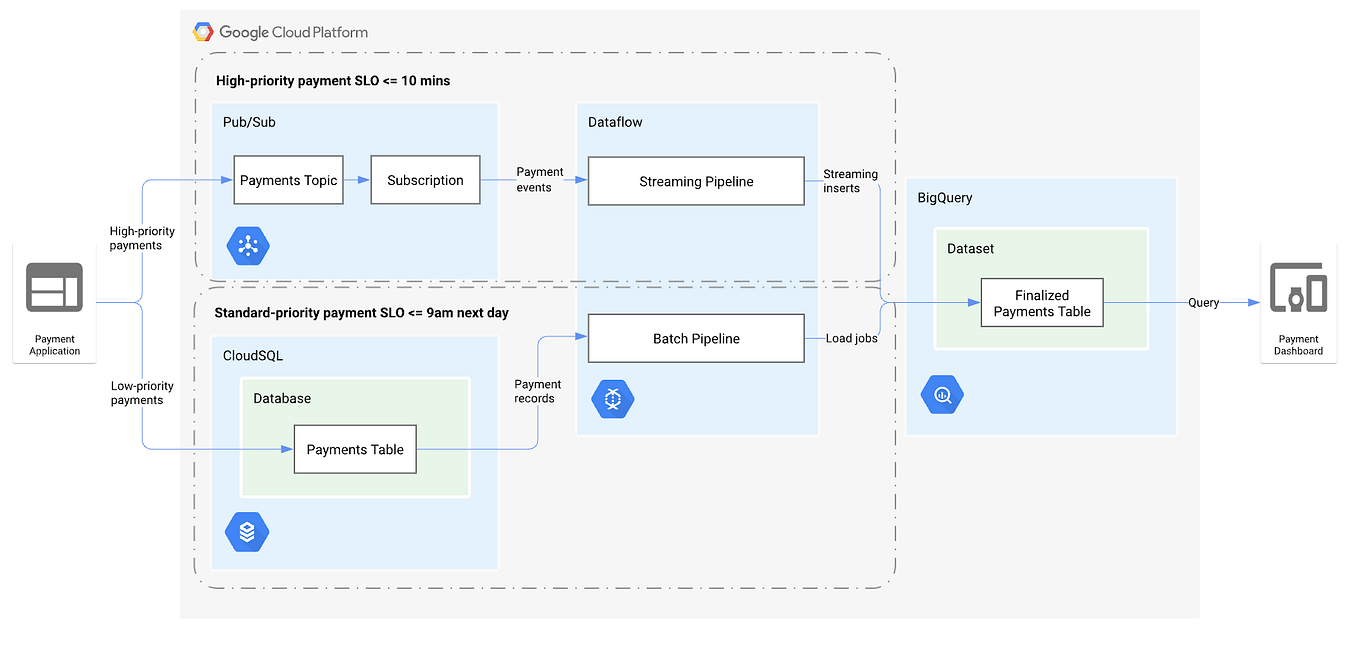This screenshot has width=1358, height=672.
Task: Select the Payment Dashboard devices icon
Action: click(x=1298, y=287)
